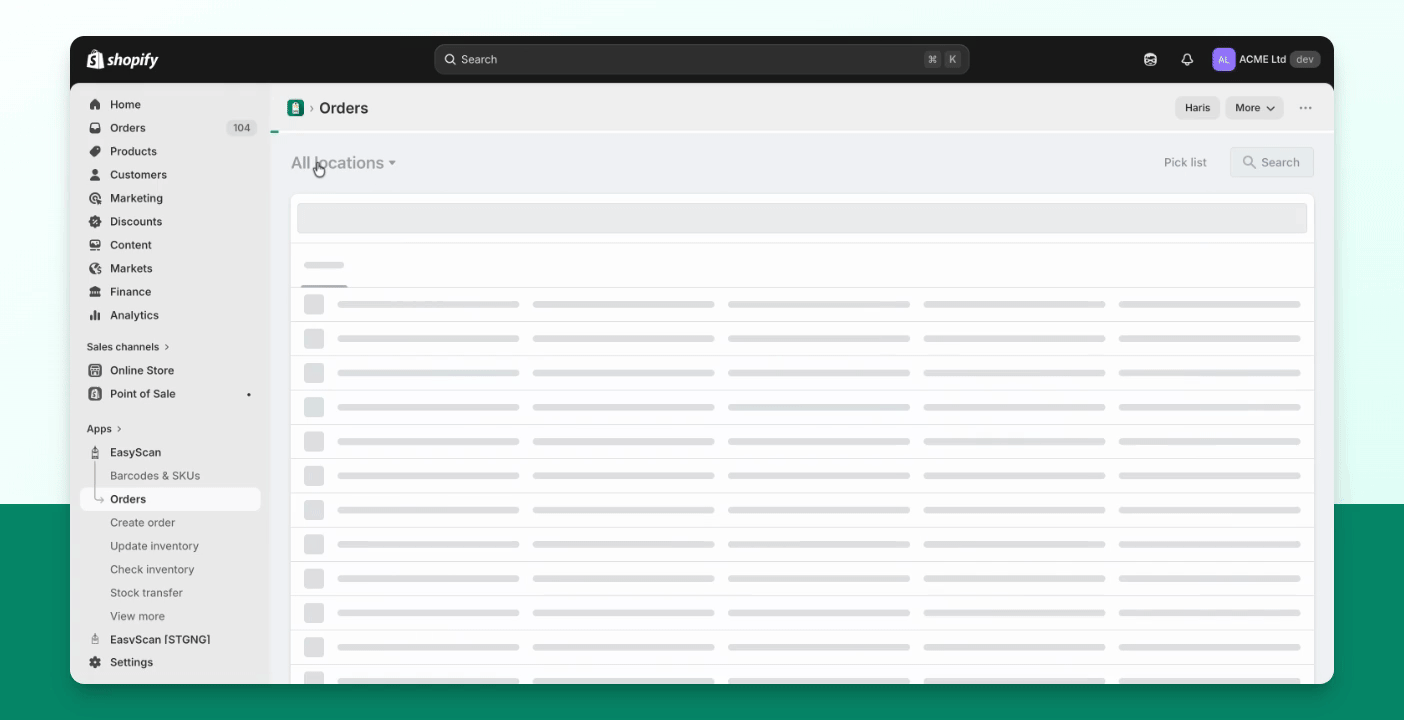Click the EasyScan [STGNG] app icon

(x=95, y=639)
